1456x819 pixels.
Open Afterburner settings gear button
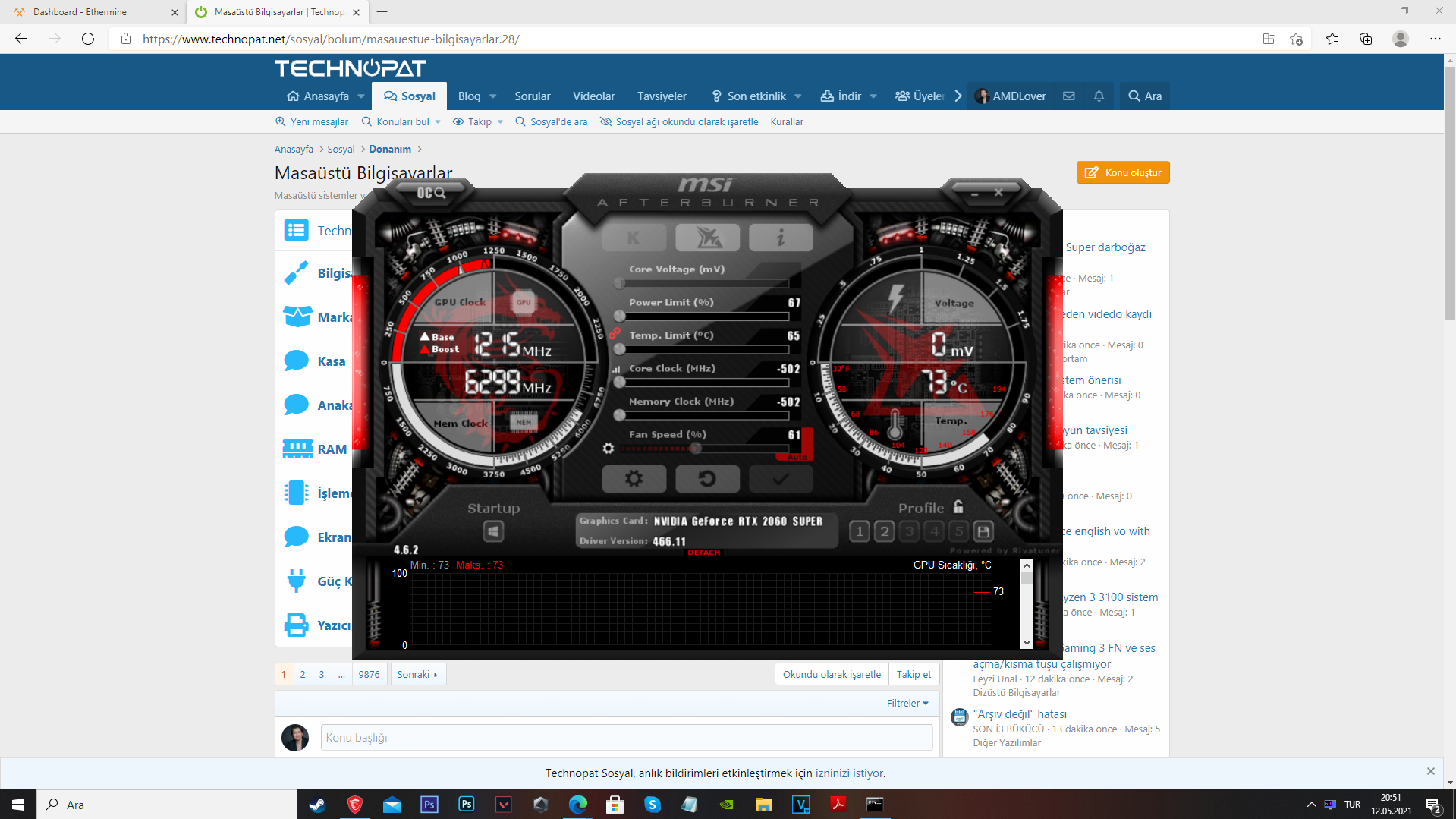coord(634,479)
